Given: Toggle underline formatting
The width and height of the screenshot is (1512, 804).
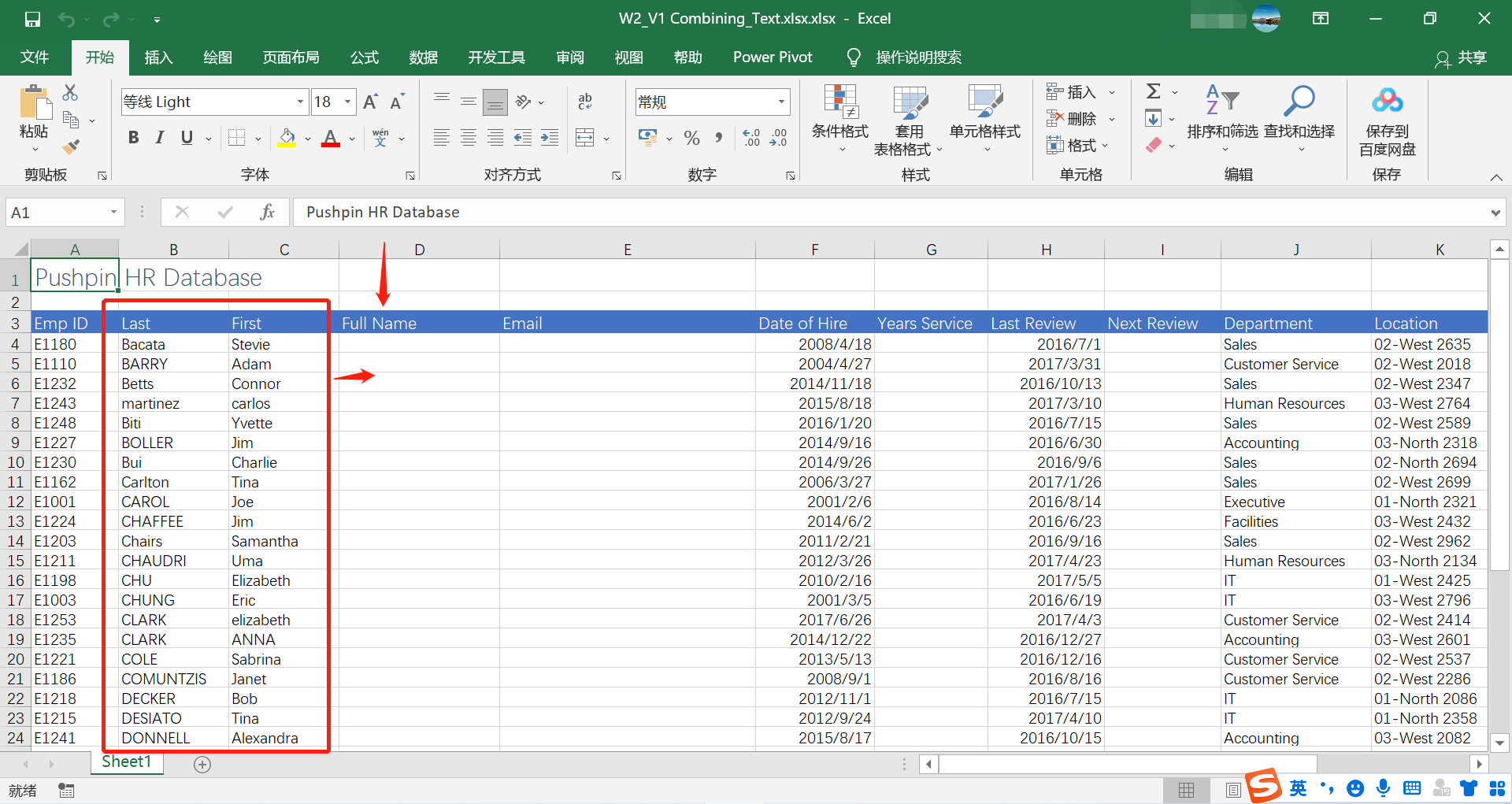Looking at the screenshot, I should 186,137.
